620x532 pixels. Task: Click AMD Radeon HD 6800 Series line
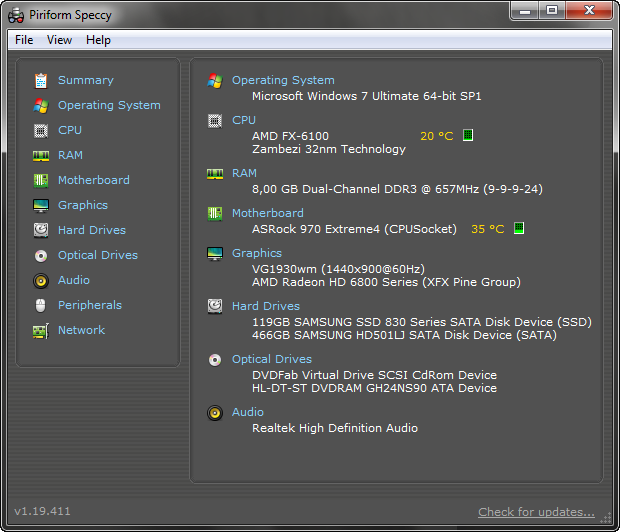click(x=386, y=282)
